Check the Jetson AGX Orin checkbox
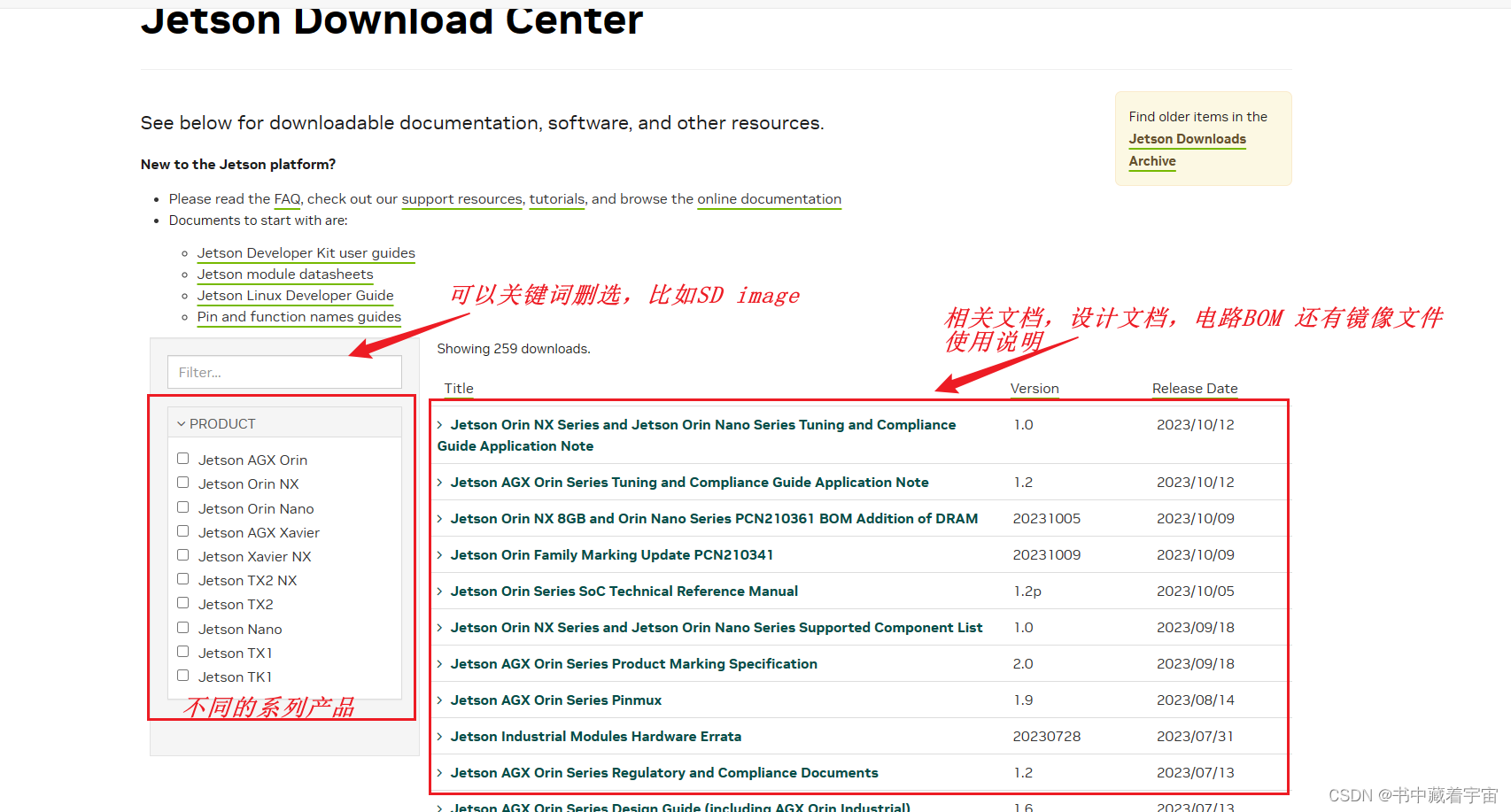Screen dimensions: 1511x812 pos(183,459)
